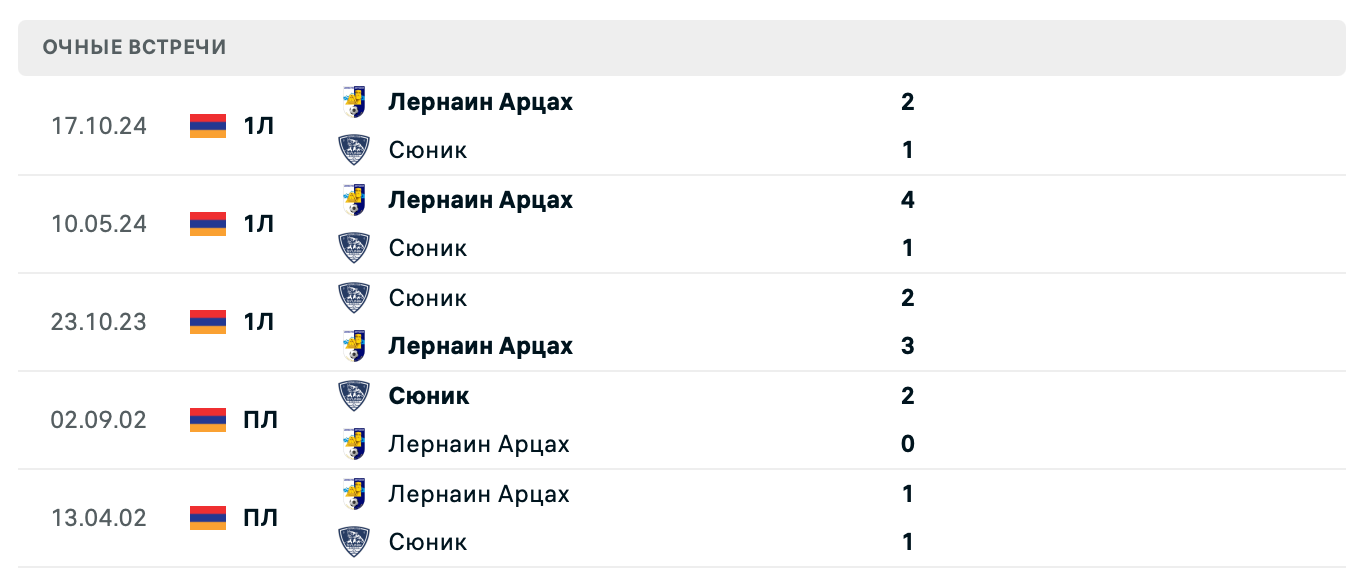Click the Сюник club logo in the bottom match row

click(355, 541)
